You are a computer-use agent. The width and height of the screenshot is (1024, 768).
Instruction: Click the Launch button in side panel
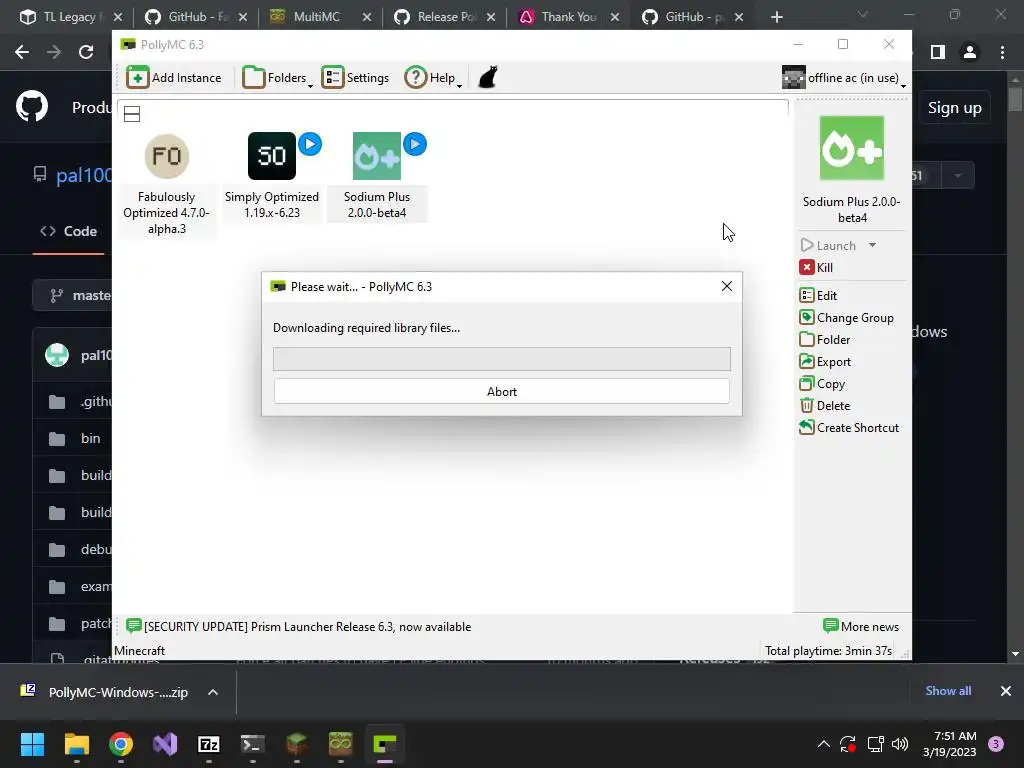pos(828,246)
